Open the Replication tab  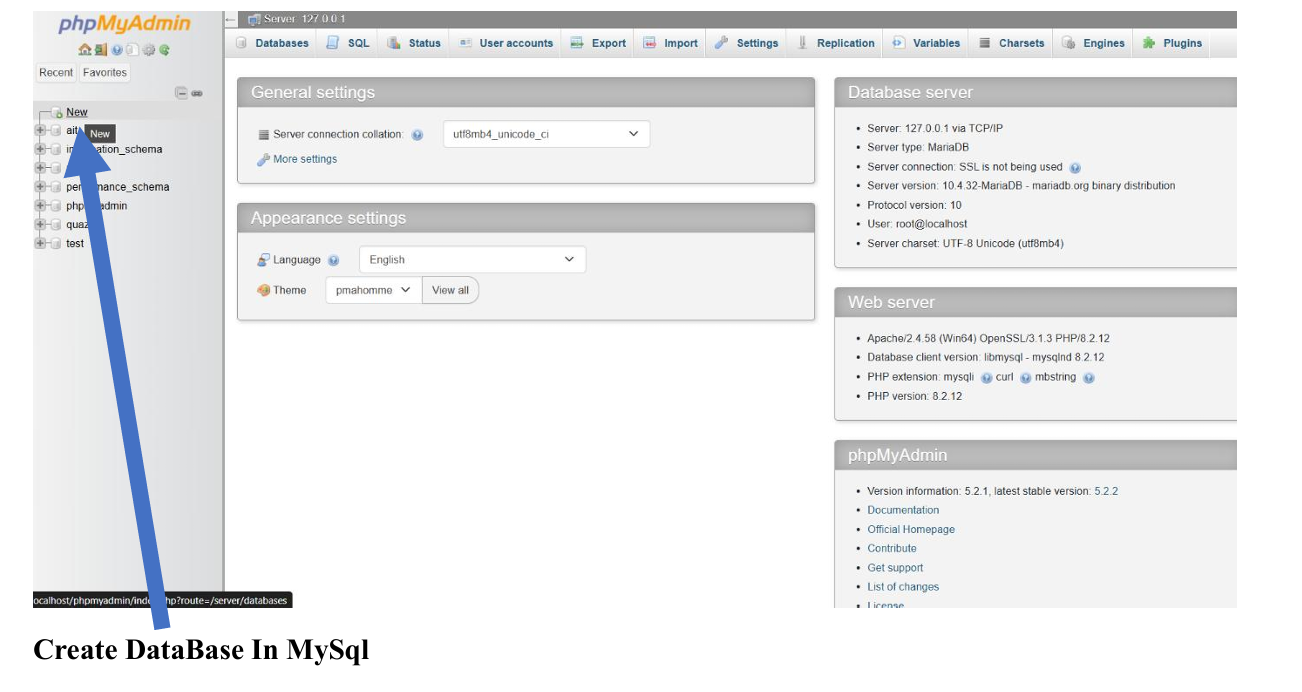point(835,43)
